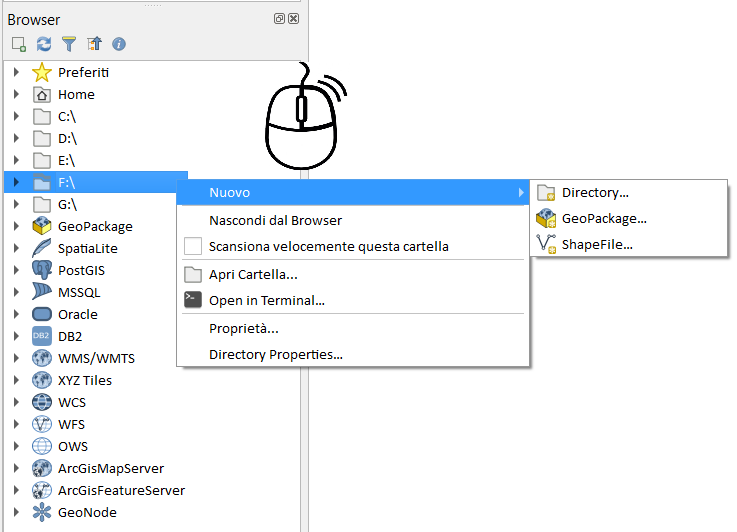Open Directory Properties... from context menu
The width and height of the screenshot is (737, 532).
pos(275,354)
